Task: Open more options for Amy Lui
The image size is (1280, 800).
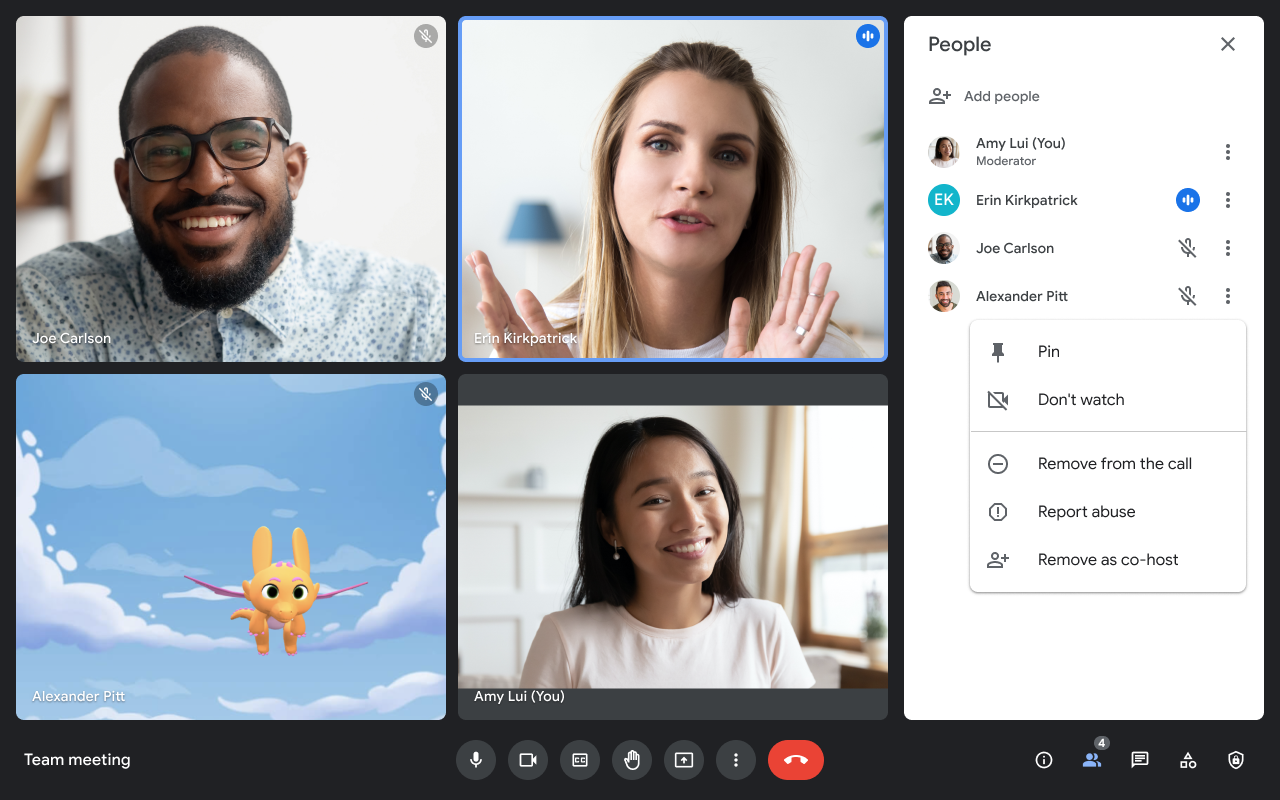Action: (1228, 151)
